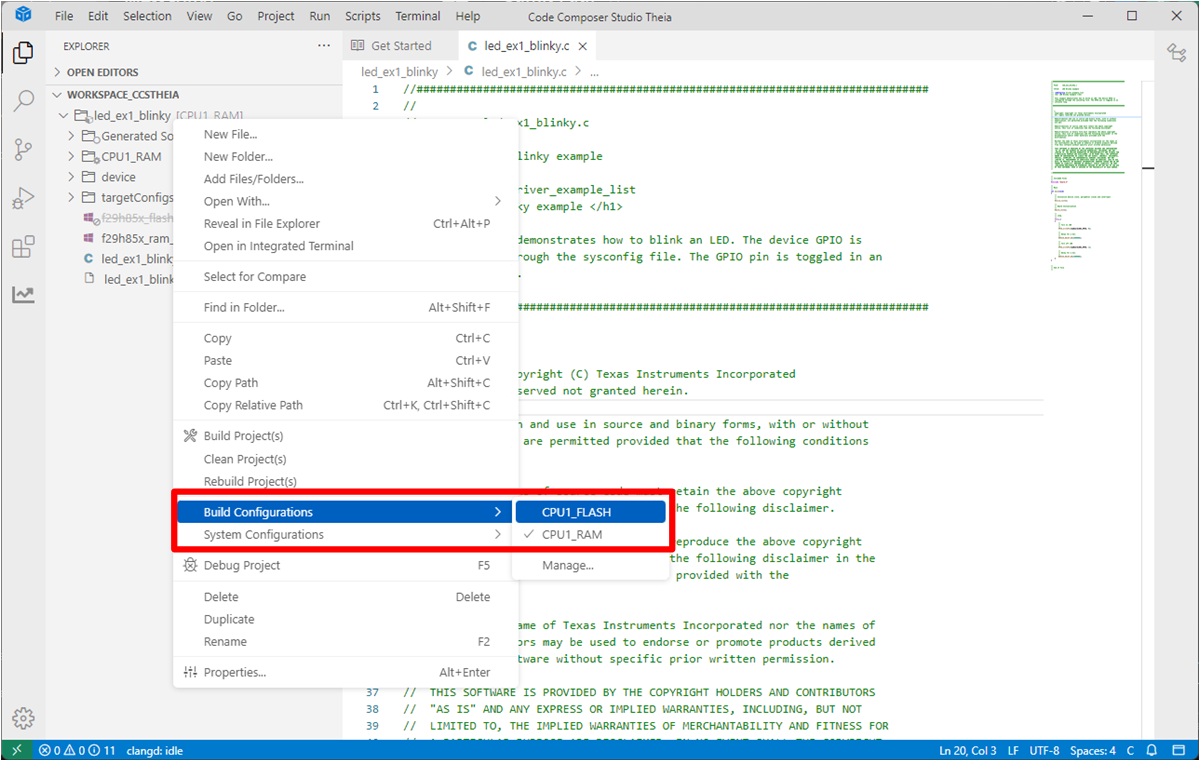
Task: Open the Extensions view icon
Action: [x=23, y=247]
